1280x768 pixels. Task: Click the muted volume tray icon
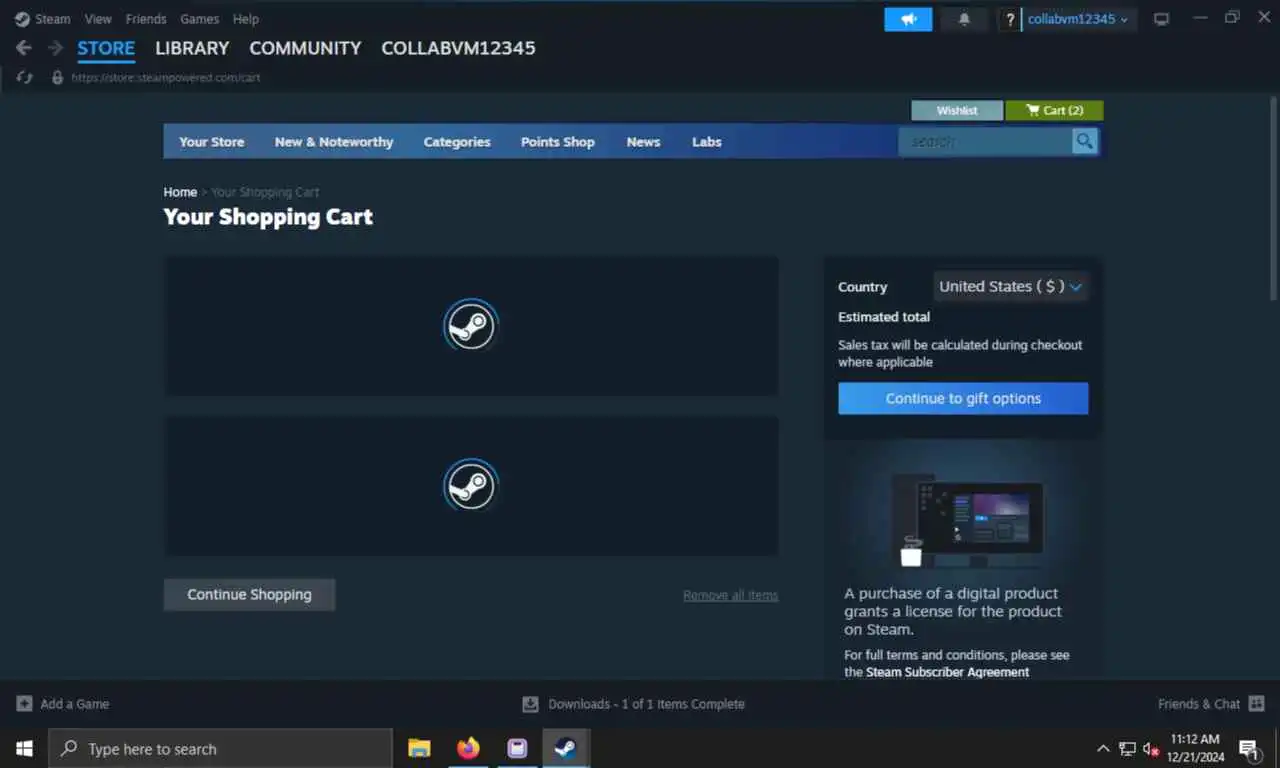pyautogui.click(x=1150, y=748)
